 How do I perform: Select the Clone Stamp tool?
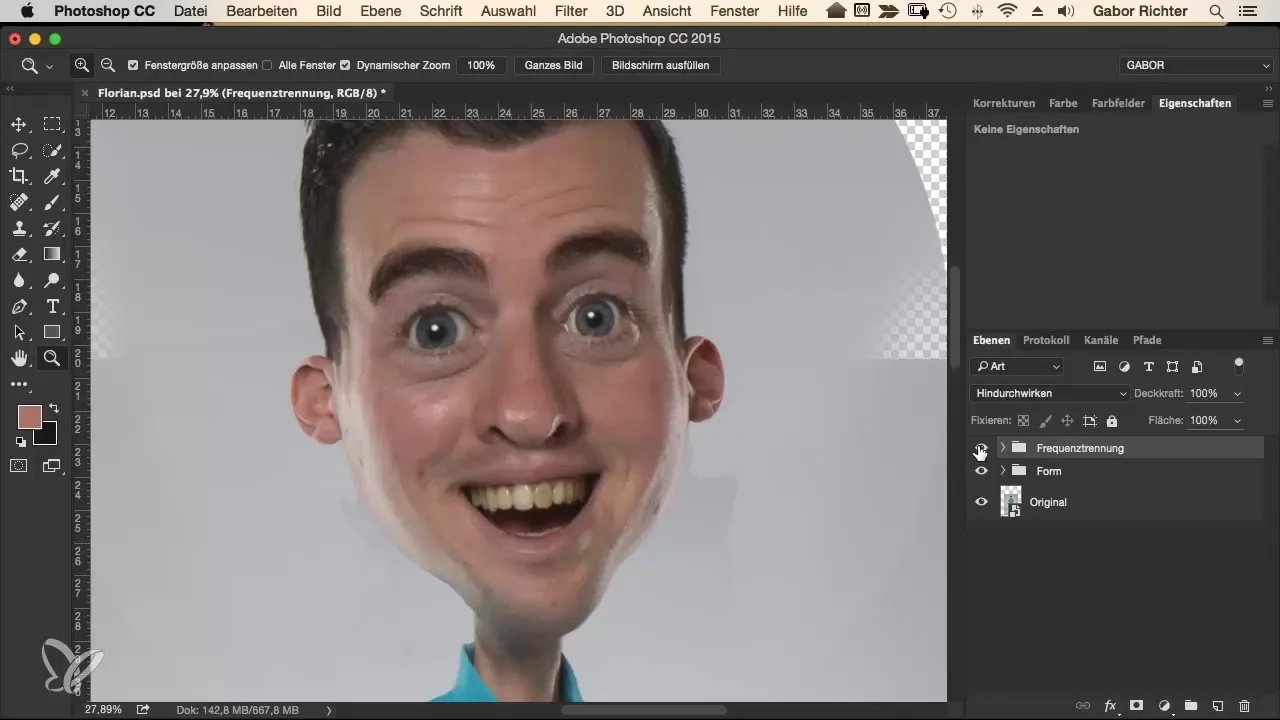18,229
